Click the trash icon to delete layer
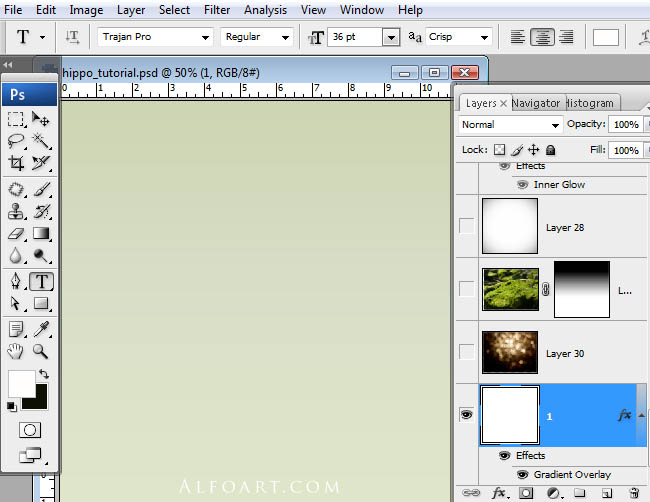650x502 pixels. click(x=634, y=493)
